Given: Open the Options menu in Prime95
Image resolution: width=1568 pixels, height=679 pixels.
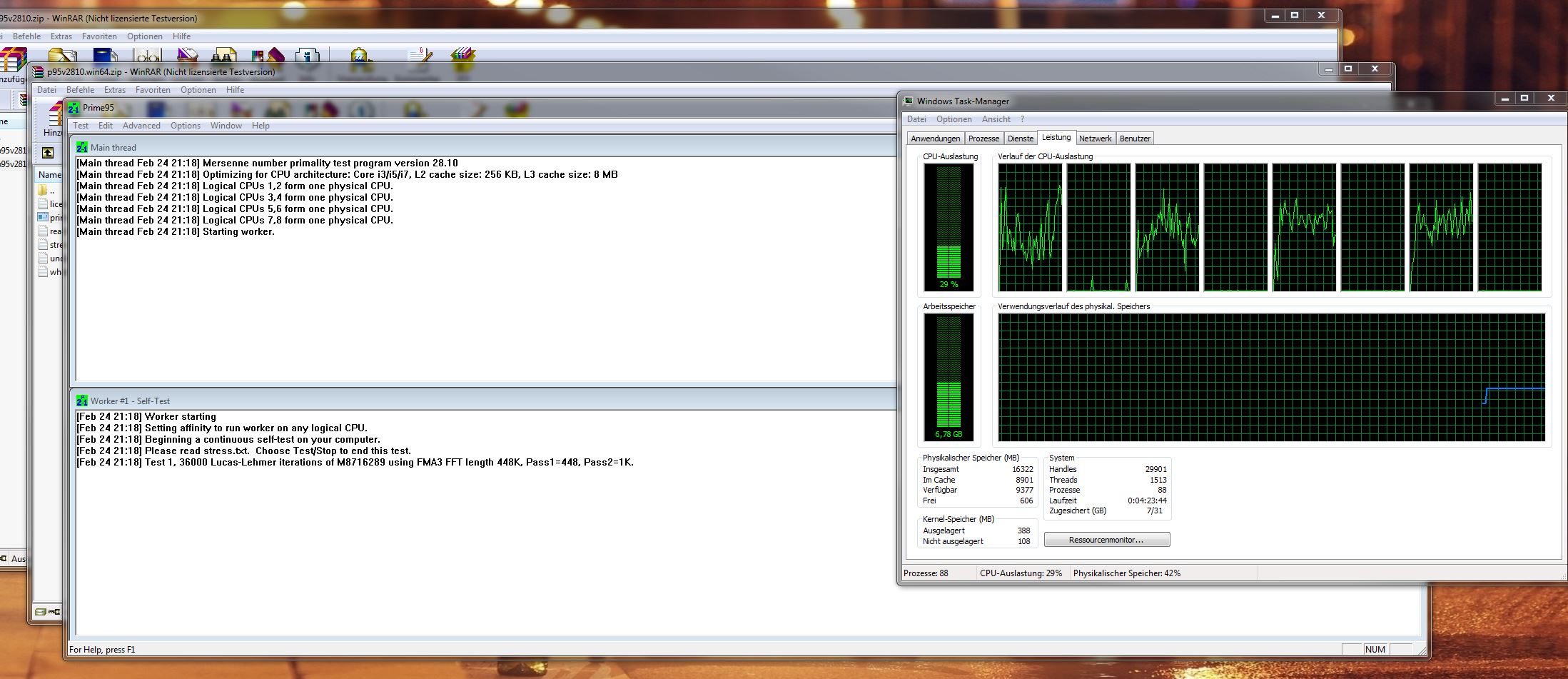Looking at the screenshot, I should pyautogui.click(x=186, y=126).
